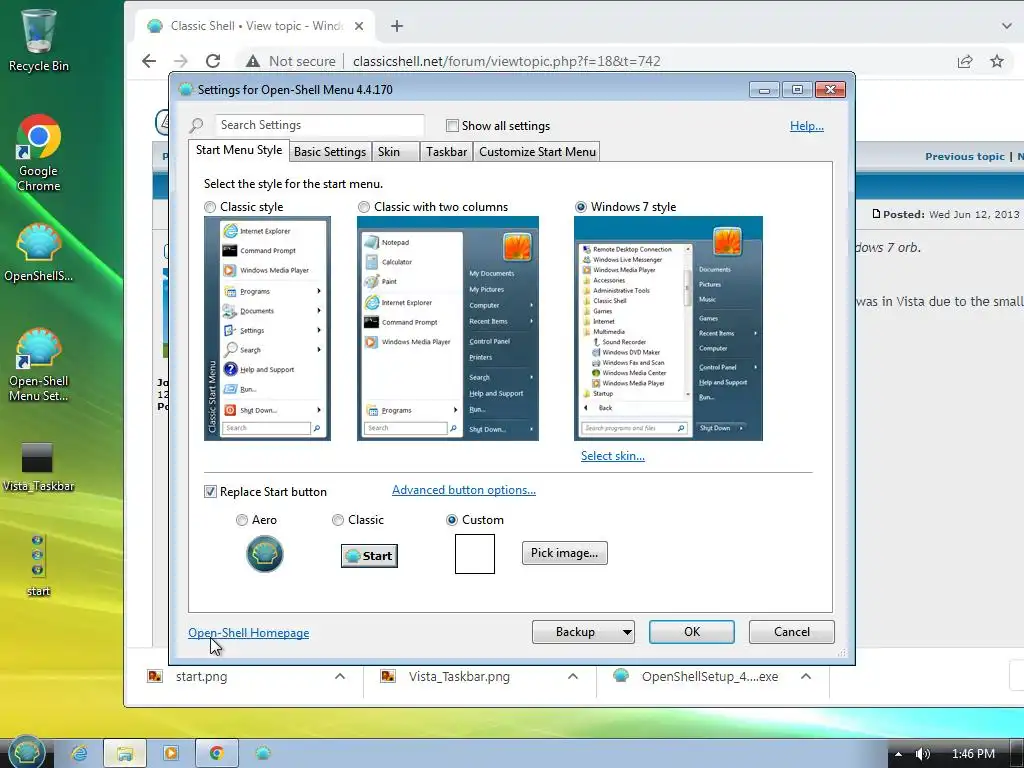The height and width of the screenshot is (768, 1024).
Task: Open File Explorer taskbar button
Action: click(125, 753)
